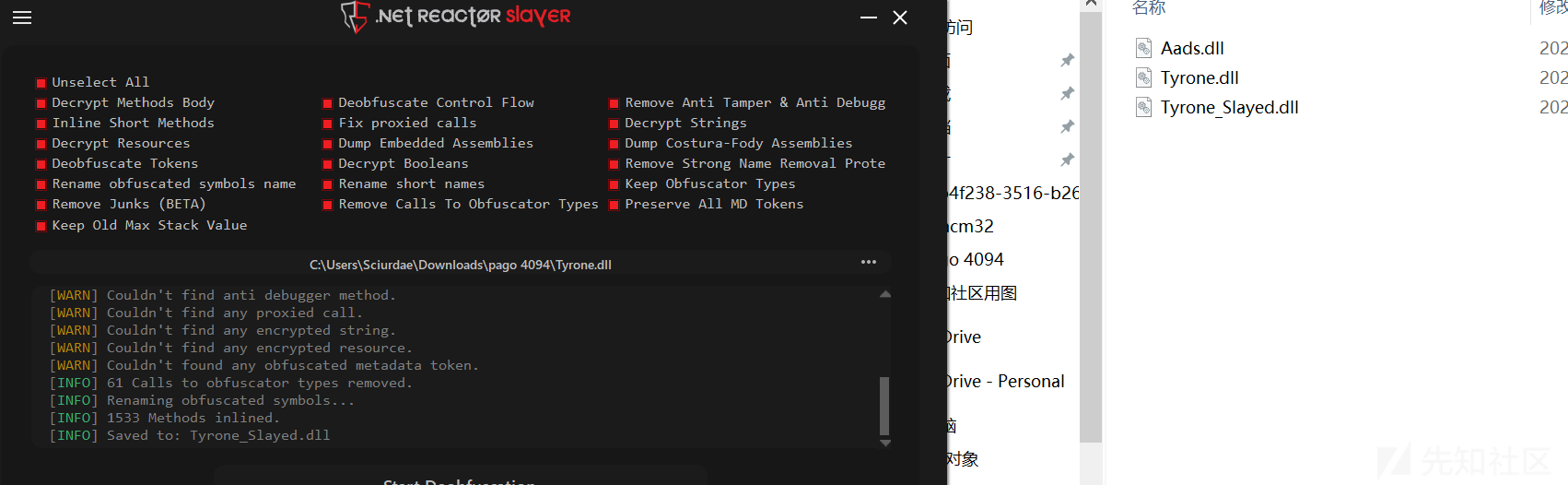Viewport: 1568px width, 485px height.
Task: Select 'Drive - Personal' in Explorer sidebar
Action: (x=1006, y=381)
